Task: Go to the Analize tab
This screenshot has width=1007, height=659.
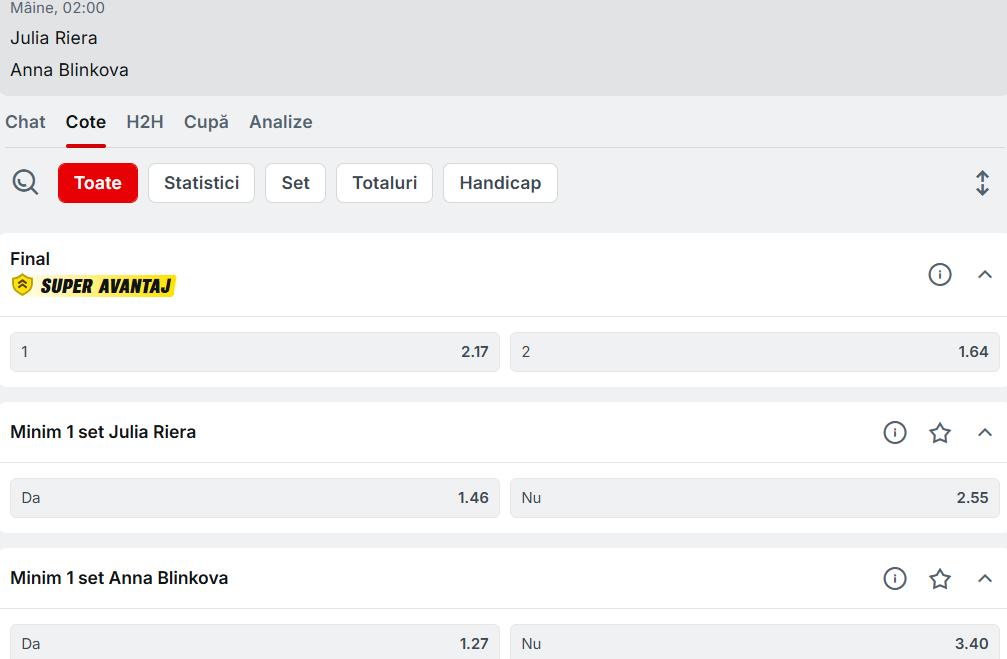Action: pos(281,122)
